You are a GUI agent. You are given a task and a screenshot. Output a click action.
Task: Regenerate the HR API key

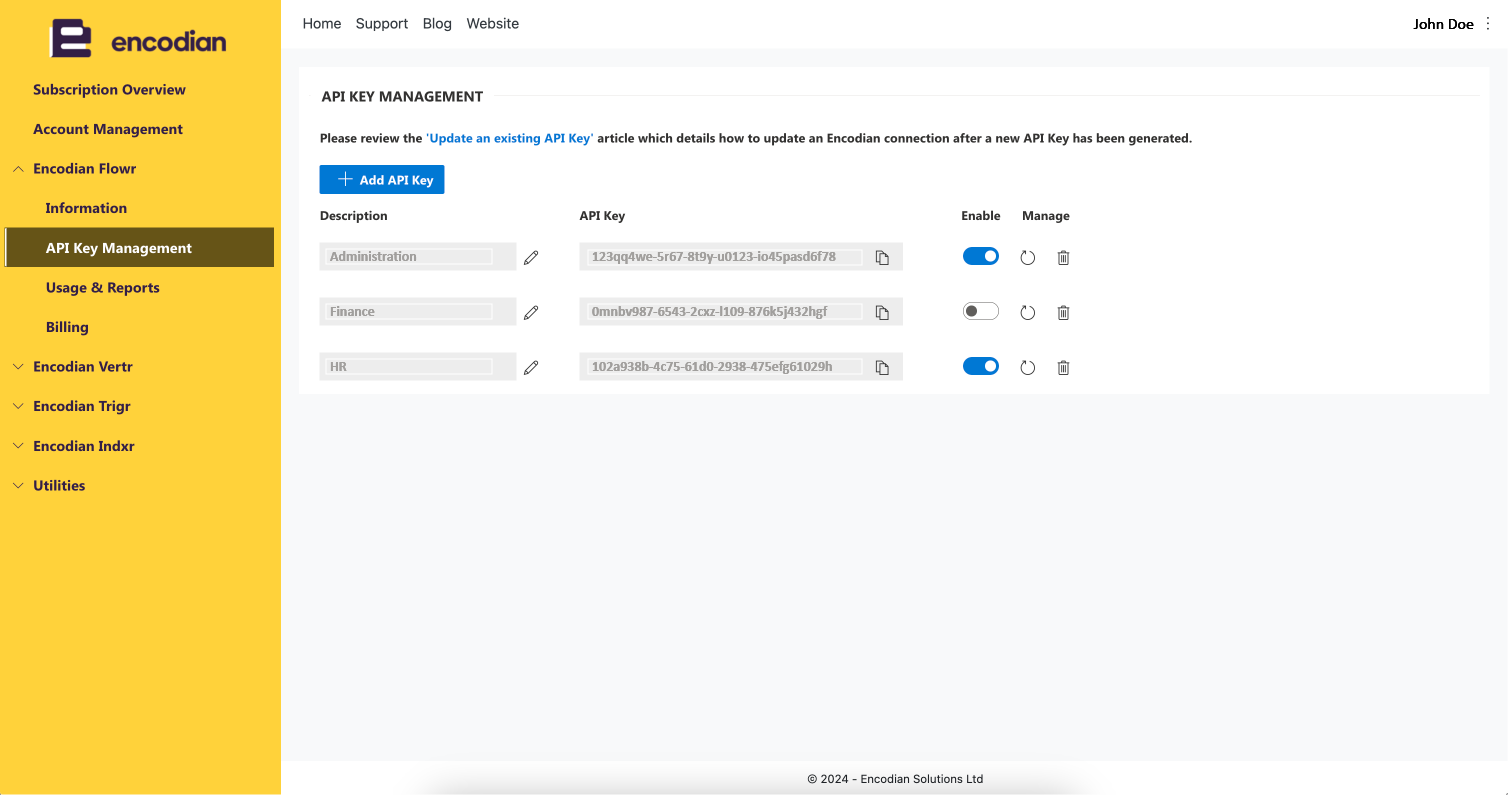(1027, 367)
